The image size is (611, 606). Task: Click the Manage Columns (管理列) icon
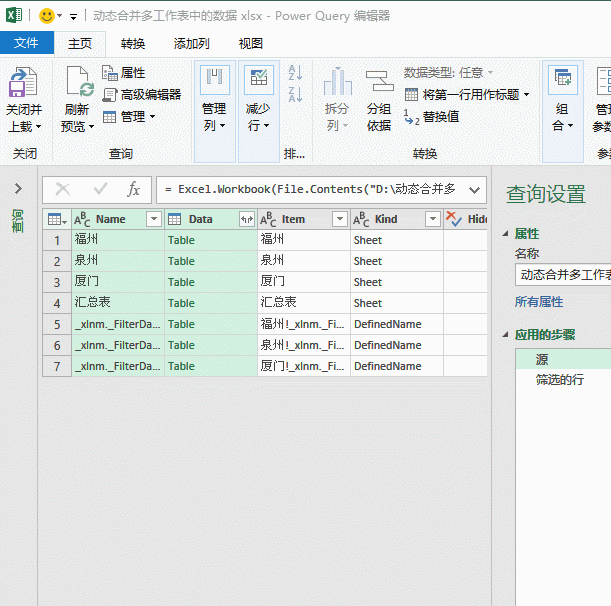[214, 82]
